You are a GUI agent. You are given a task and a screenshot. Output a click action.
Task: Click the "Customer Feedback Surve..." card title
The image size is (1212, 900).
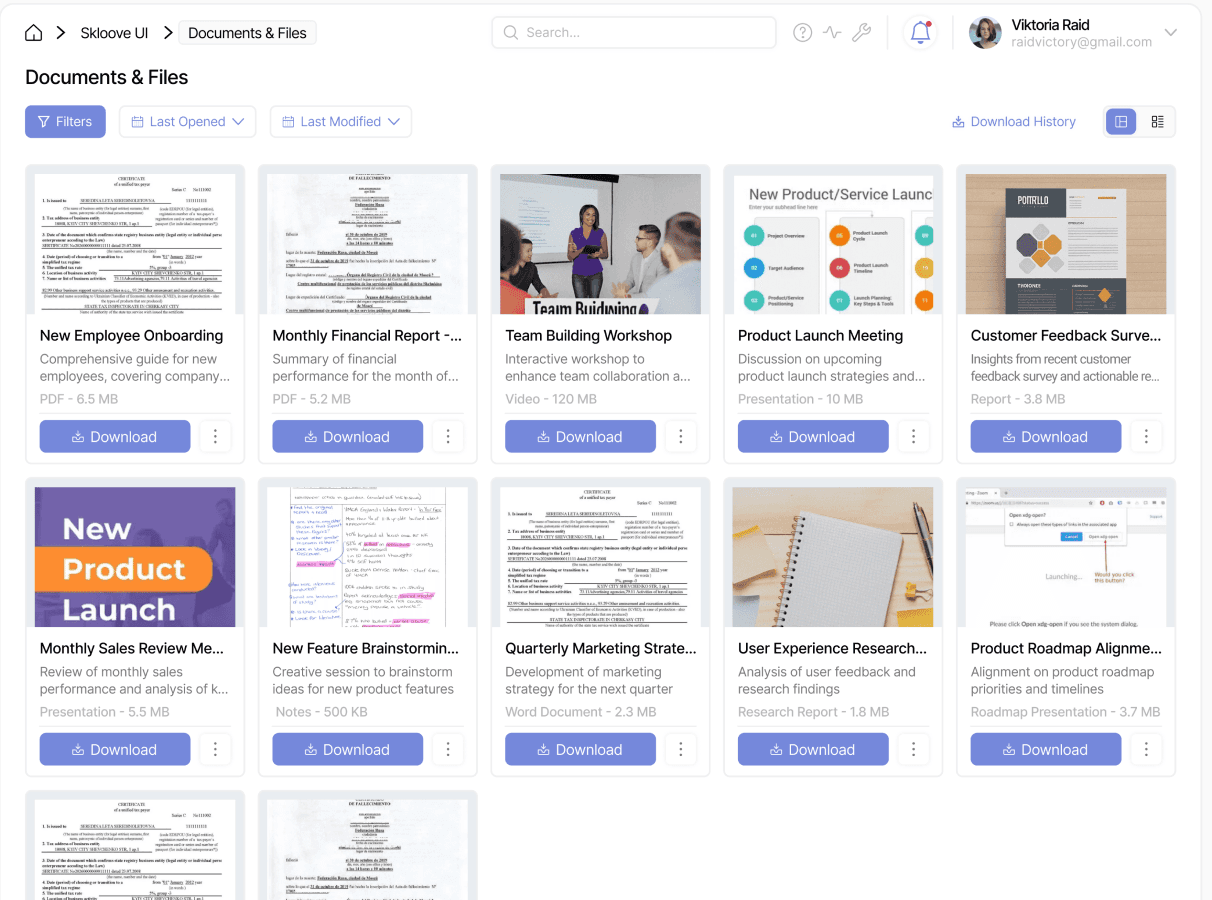click(x=1066, y=336)
